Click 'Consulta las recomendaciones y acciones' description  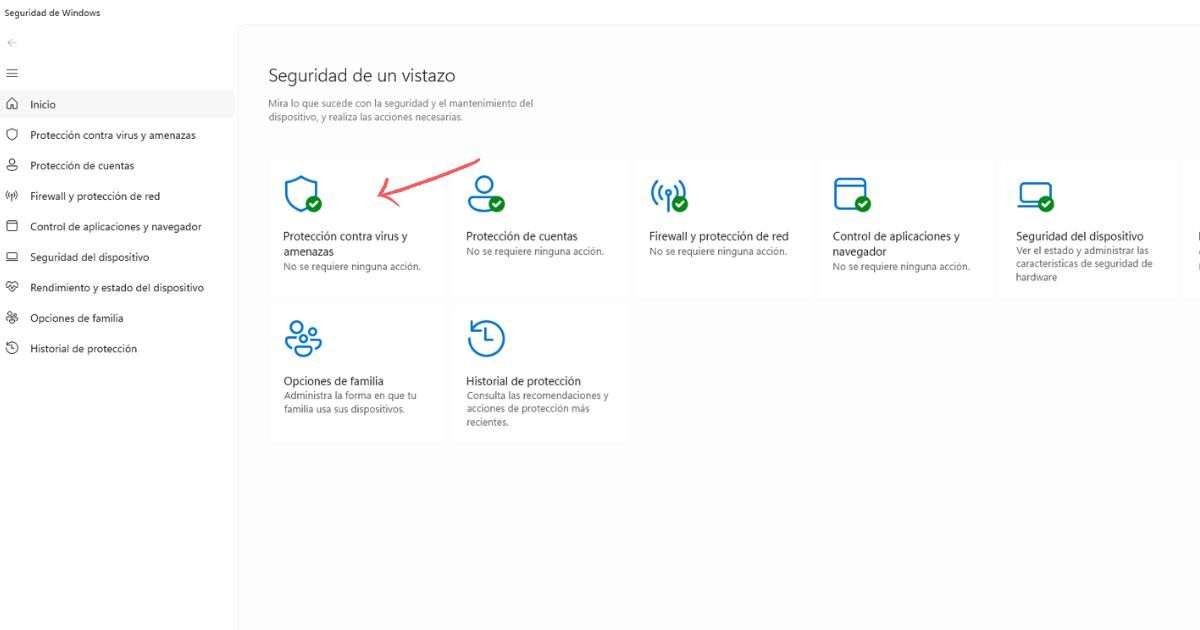[x=537, y=409]
